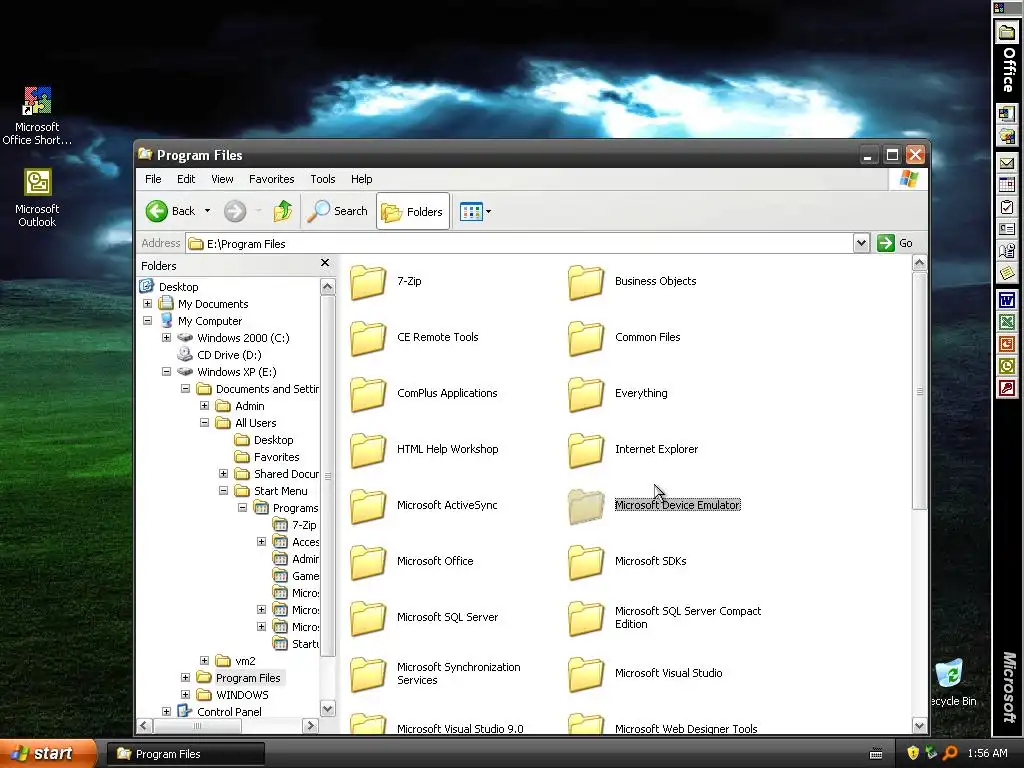
Task: Click the Up one level toolbar icon
Action: (x=283, y=211)
